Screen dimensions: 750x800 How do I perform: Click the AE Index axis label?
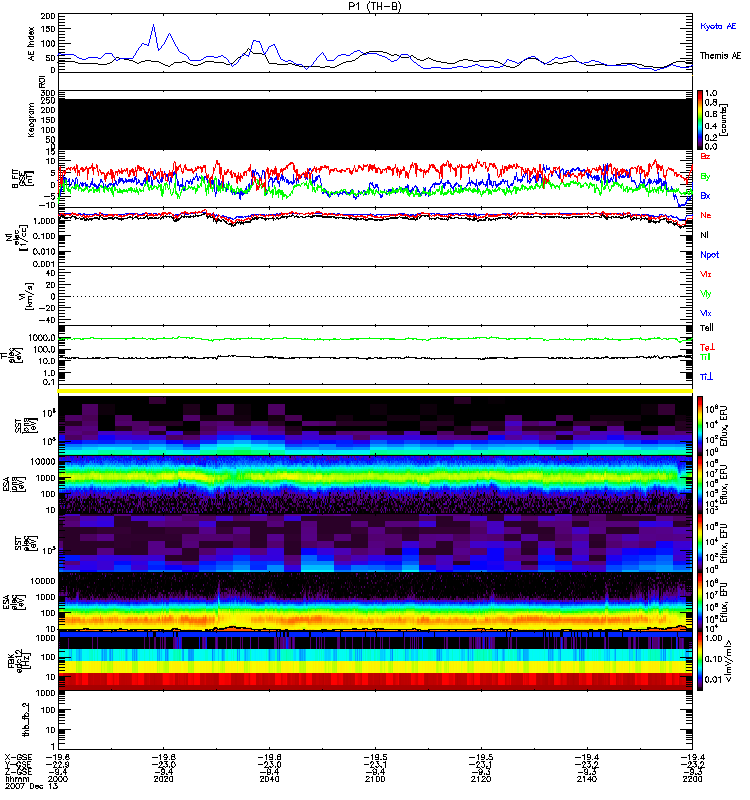pos(32,44)
